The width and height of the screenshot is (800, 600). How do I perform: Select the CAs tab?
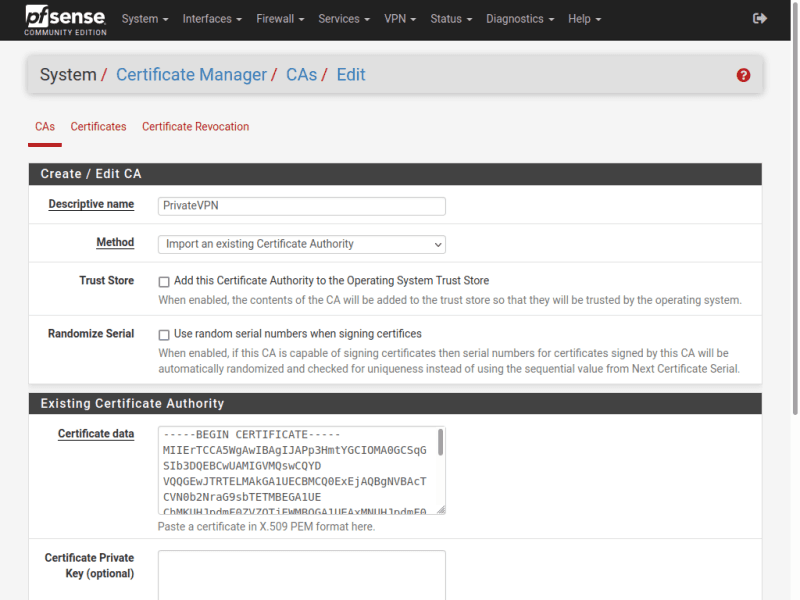tap(45, 127)
